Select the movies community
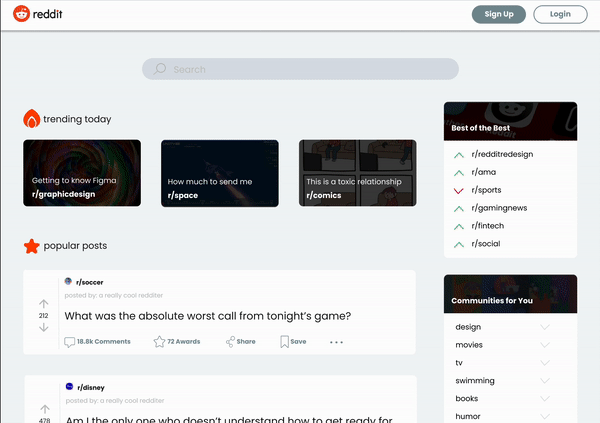Image resolution: width=600 pixels, height=423 pixels. pyautogui.click(x=469, y=345)
